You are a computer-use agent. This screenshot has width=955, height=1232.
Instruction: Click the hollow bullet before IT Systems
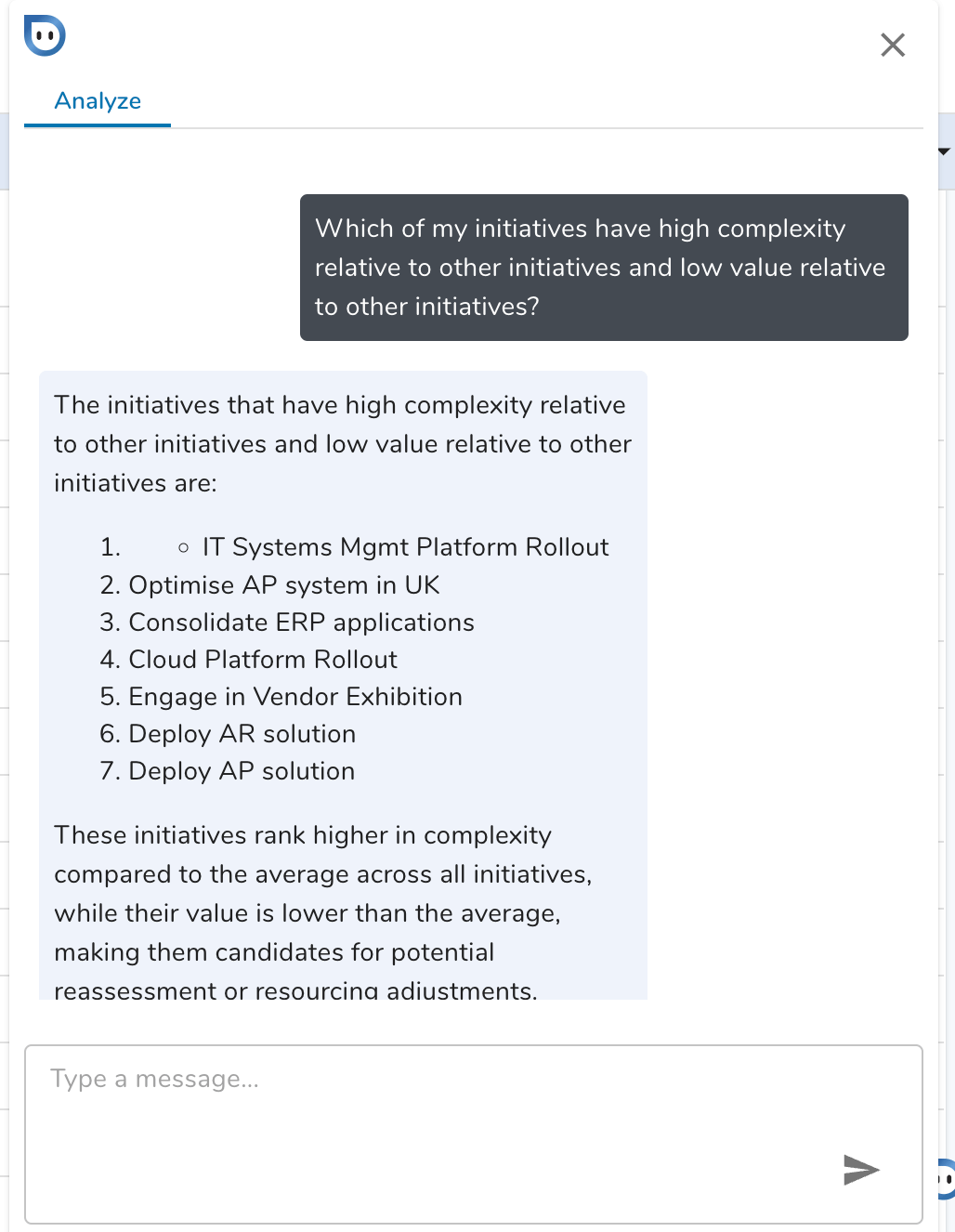click(184, 548)
